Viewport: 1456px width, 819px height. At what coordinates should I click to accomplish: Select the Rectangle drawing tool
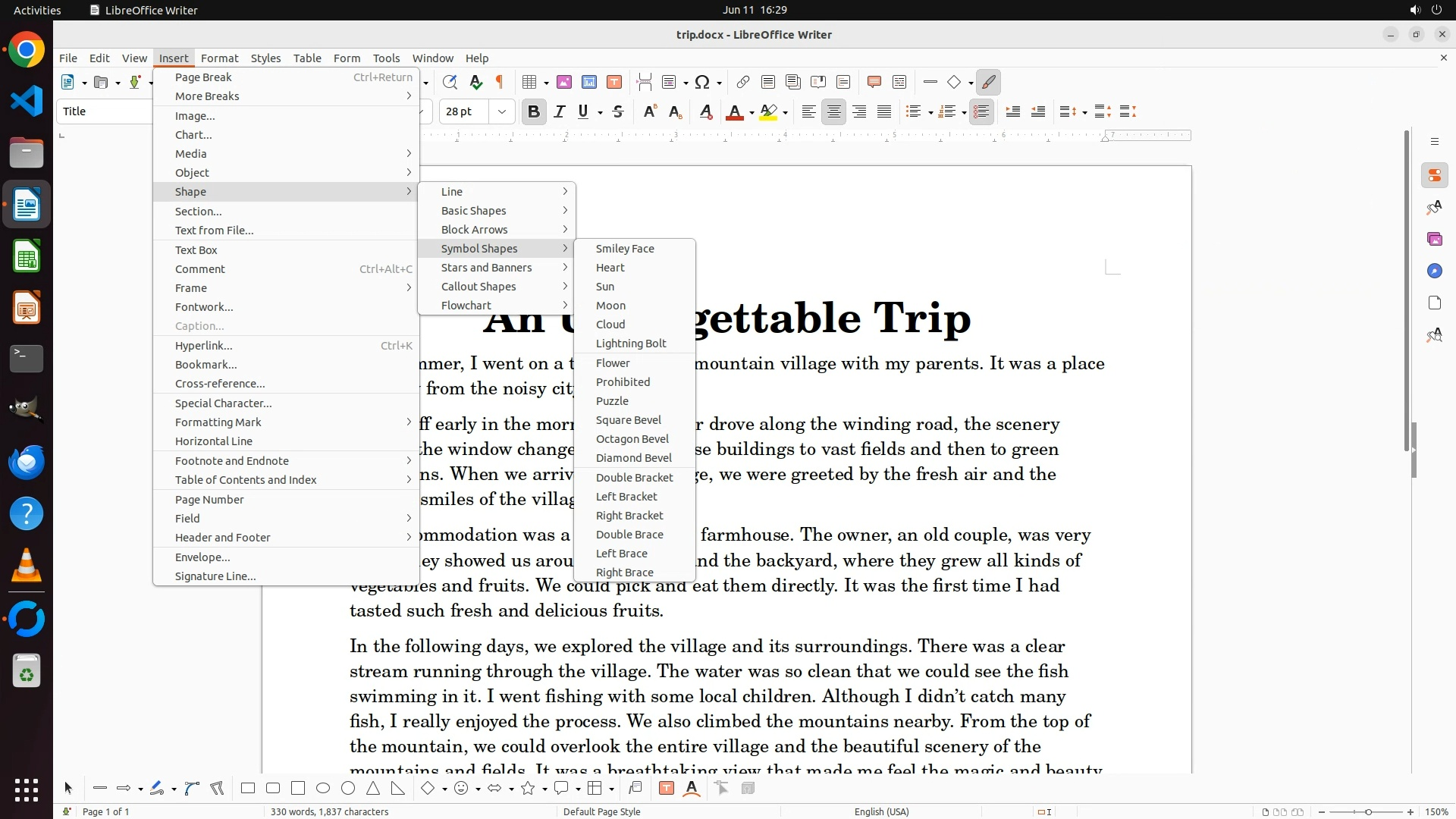point(247,789)
